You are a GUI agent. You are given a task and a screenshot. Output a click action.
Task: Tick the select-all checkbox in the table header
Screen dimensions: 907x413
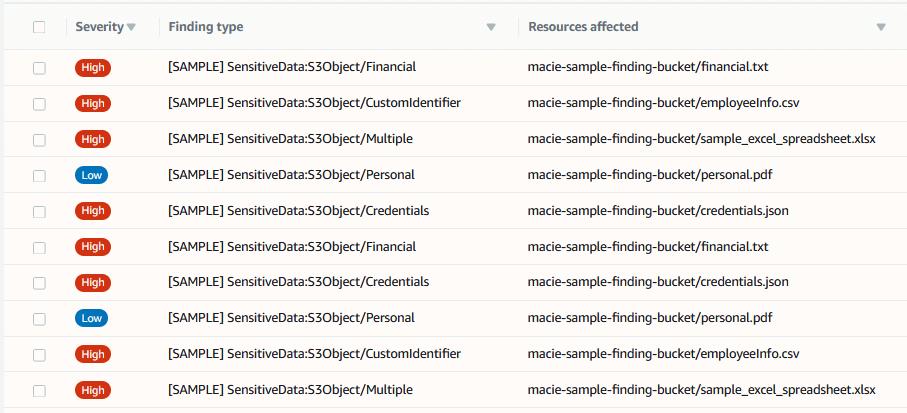tap(39, 27)
